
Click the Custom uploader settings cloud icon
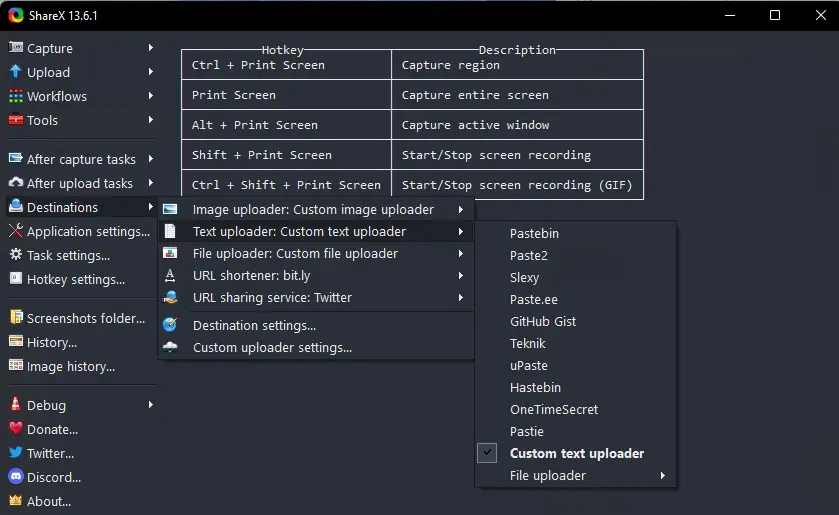[170, 347]
